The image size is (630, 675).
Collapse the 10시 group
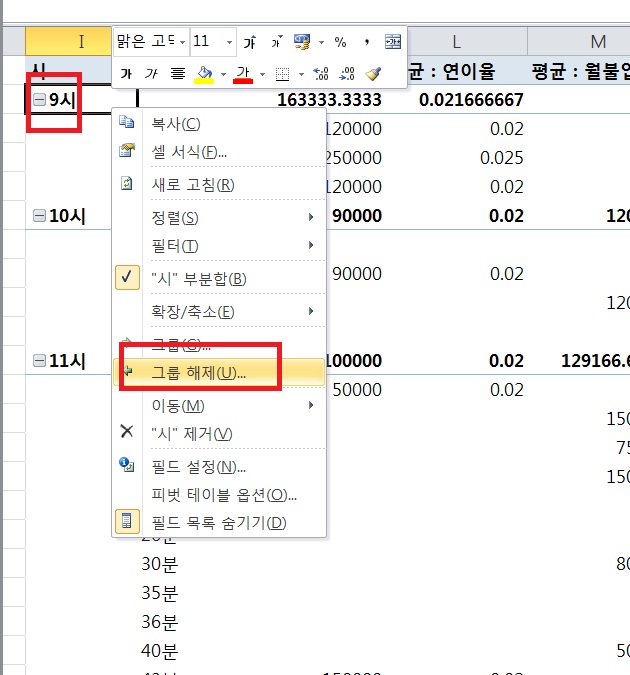coord(38,217)
